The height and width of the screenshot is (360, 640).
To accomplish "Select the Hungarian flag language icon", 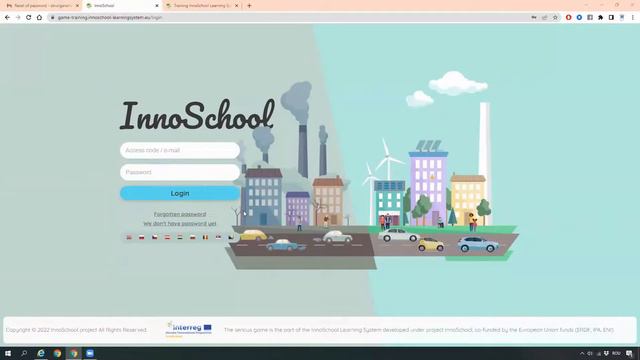I will click(180, 237).
